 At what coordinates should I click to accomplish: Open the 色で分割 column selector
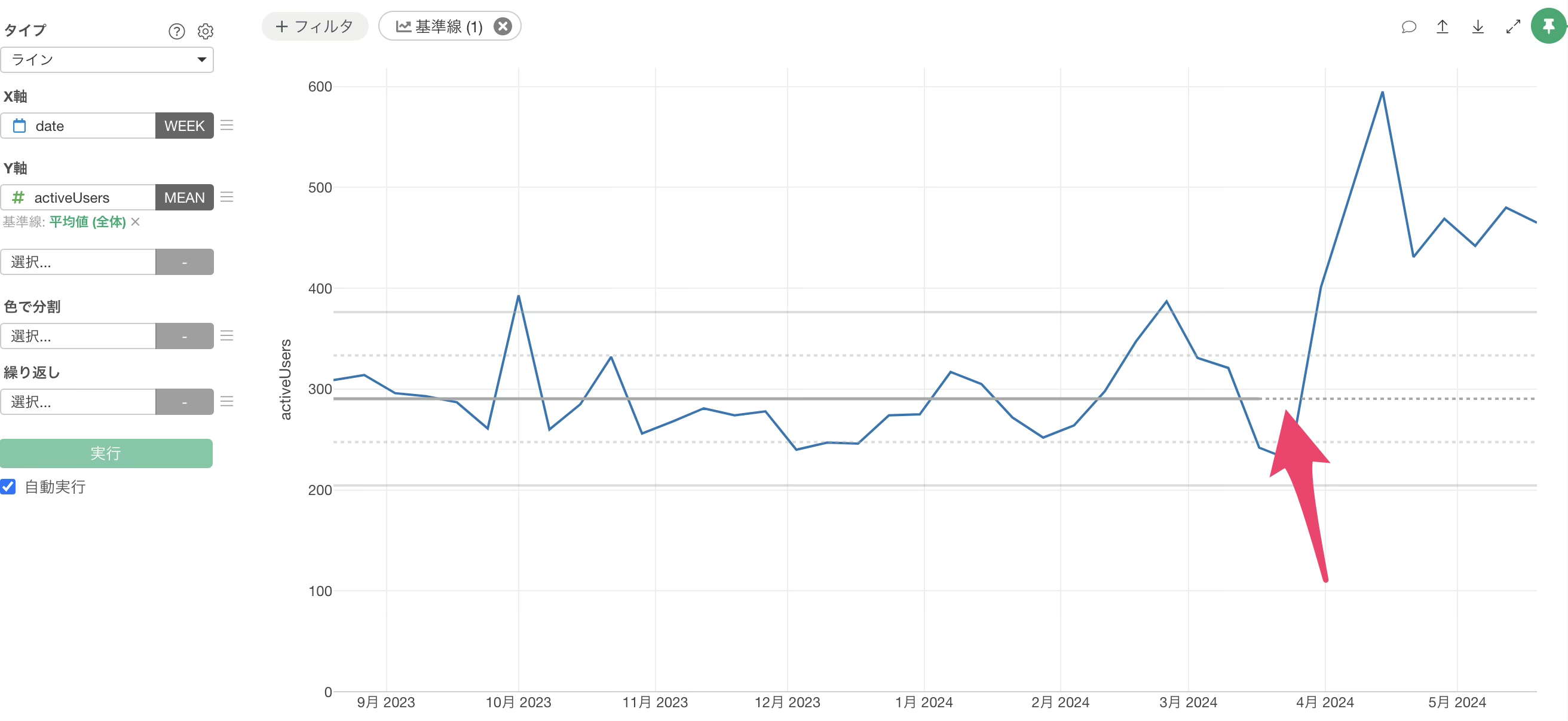click(78, 336)
